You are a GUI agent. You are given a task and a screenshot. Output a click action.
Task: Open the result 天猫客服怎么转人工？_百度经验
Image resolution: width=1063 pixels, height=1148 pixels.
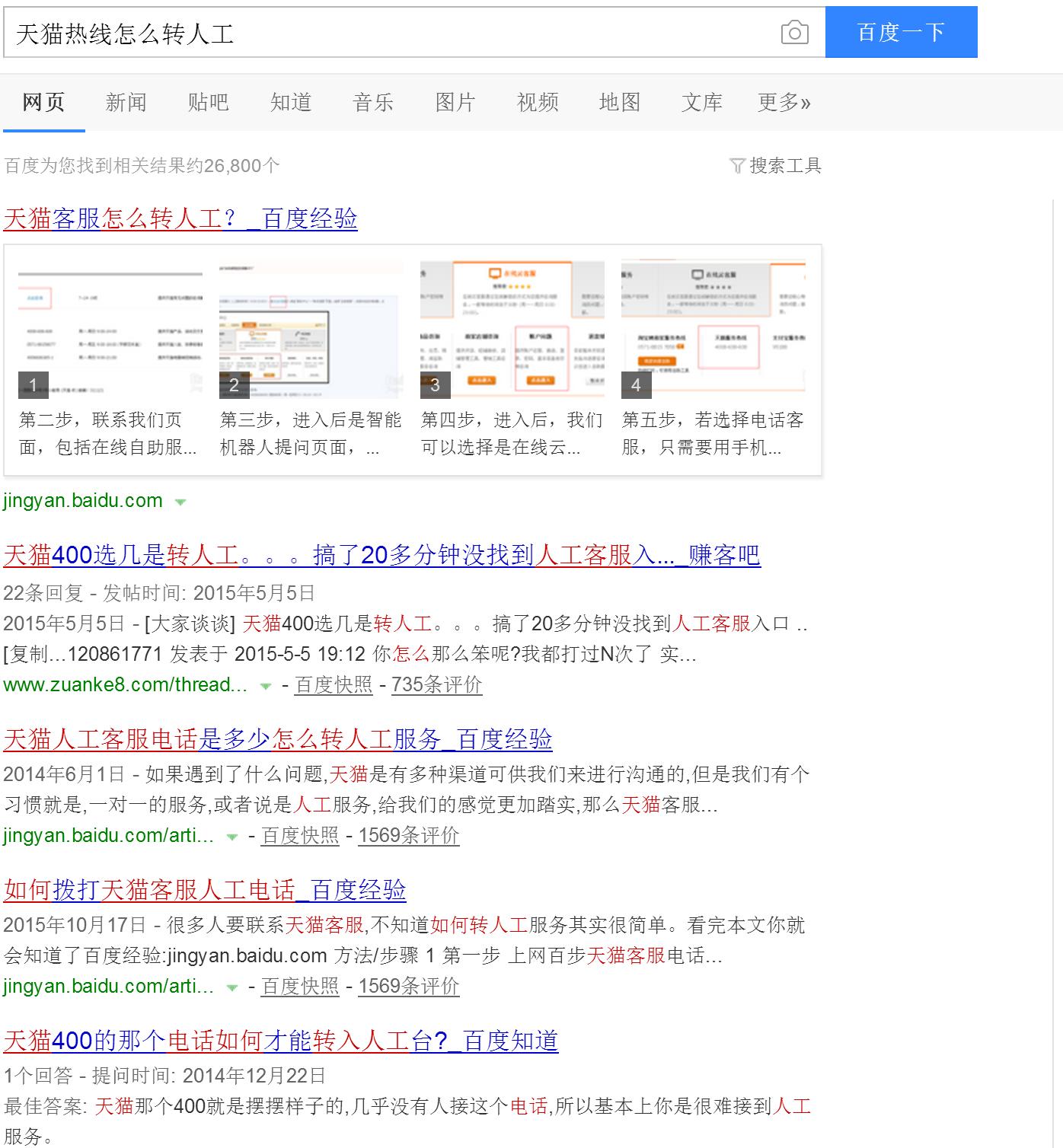(183, 220)
